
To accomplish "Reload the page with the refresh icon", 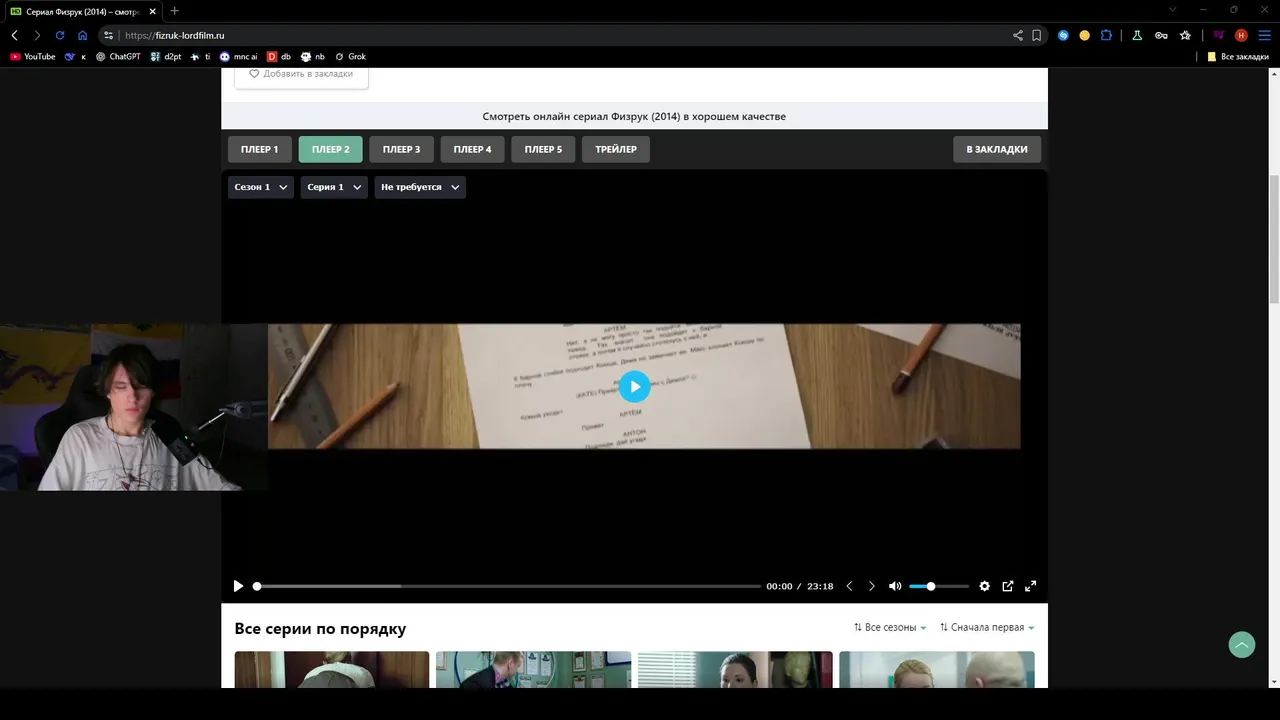I will click(60, 35).
